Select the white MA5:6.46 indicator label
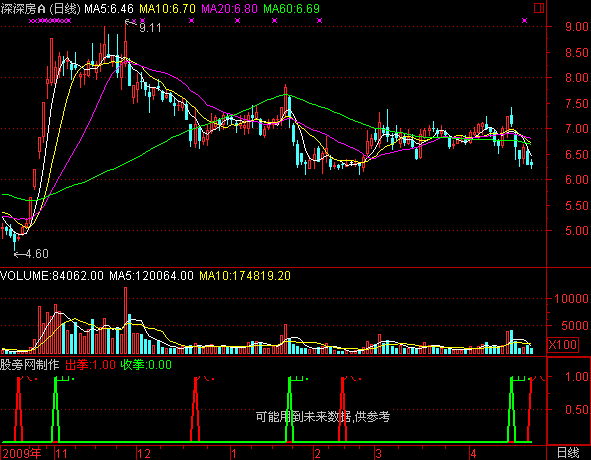 (x=109, y=9)
